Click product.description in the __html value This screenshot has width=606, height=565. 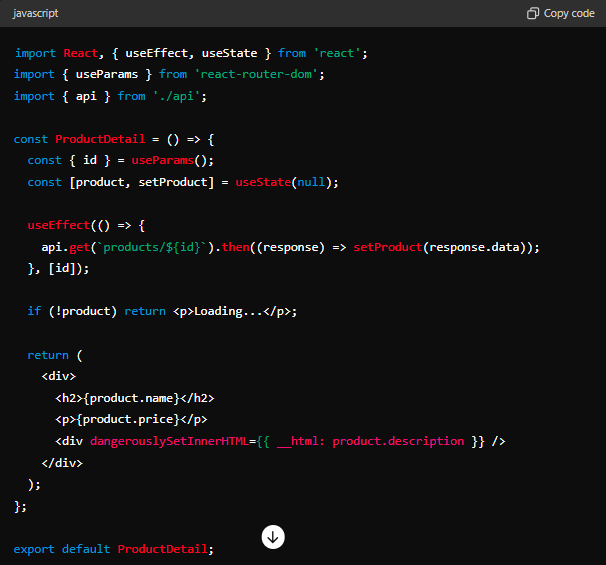pos(398,441)
